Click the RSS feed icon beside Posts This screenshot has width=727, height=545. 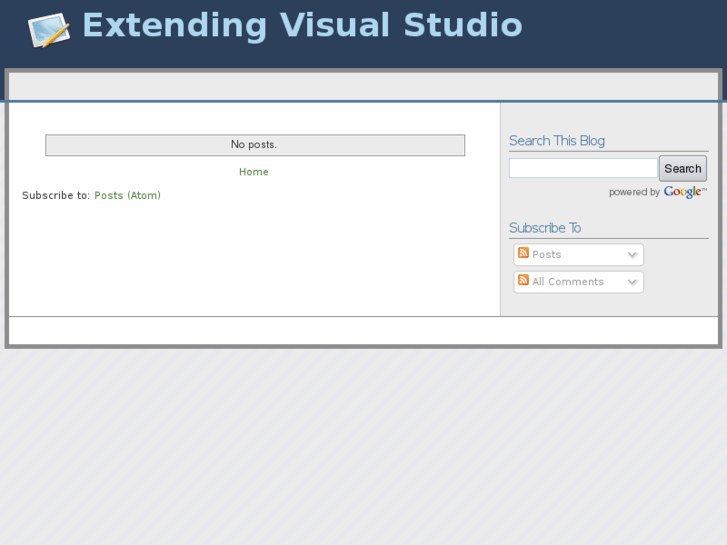(523, 253)
